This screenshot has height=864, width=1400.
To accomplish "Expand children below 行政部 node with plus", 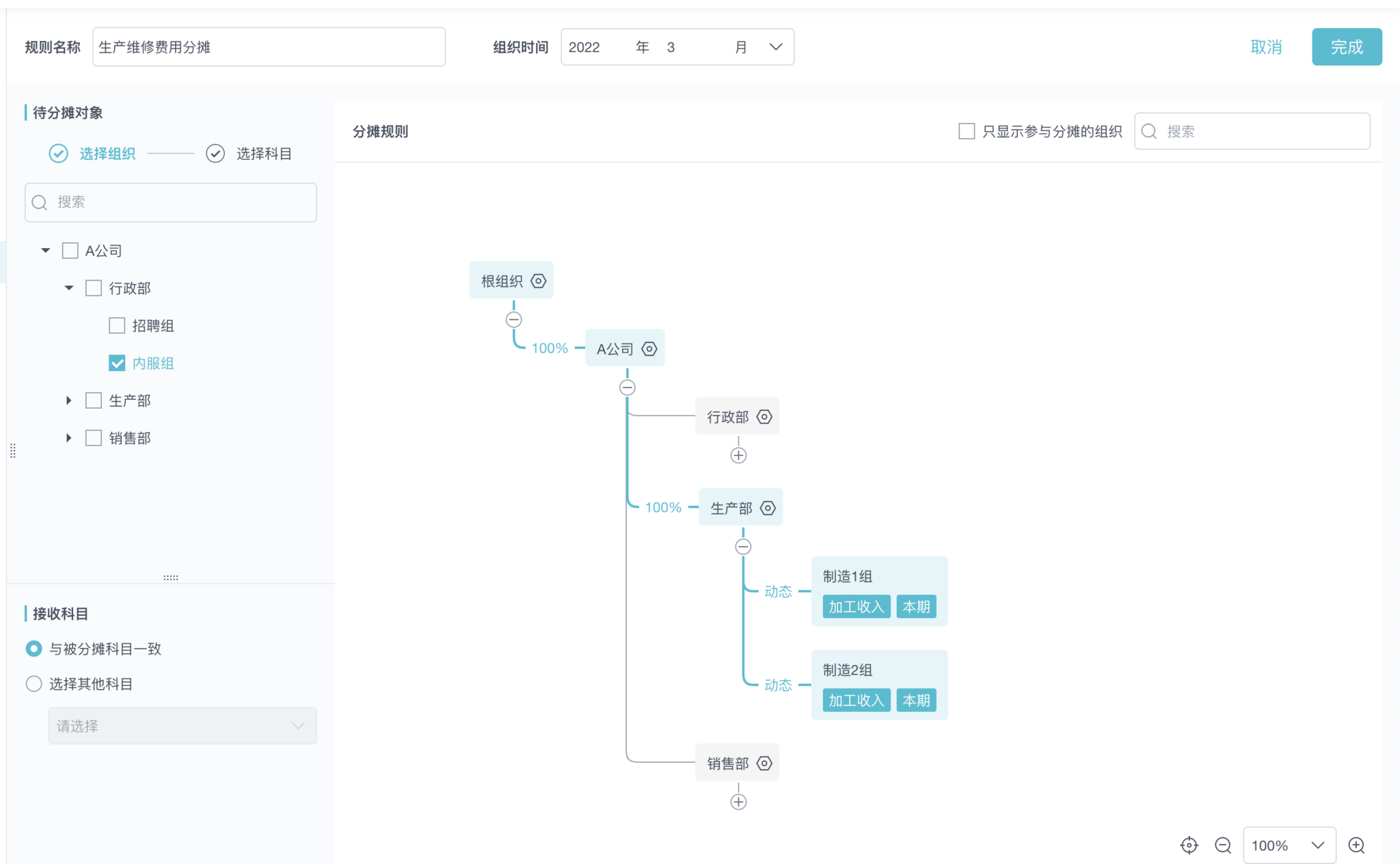I will click(738, 455).
